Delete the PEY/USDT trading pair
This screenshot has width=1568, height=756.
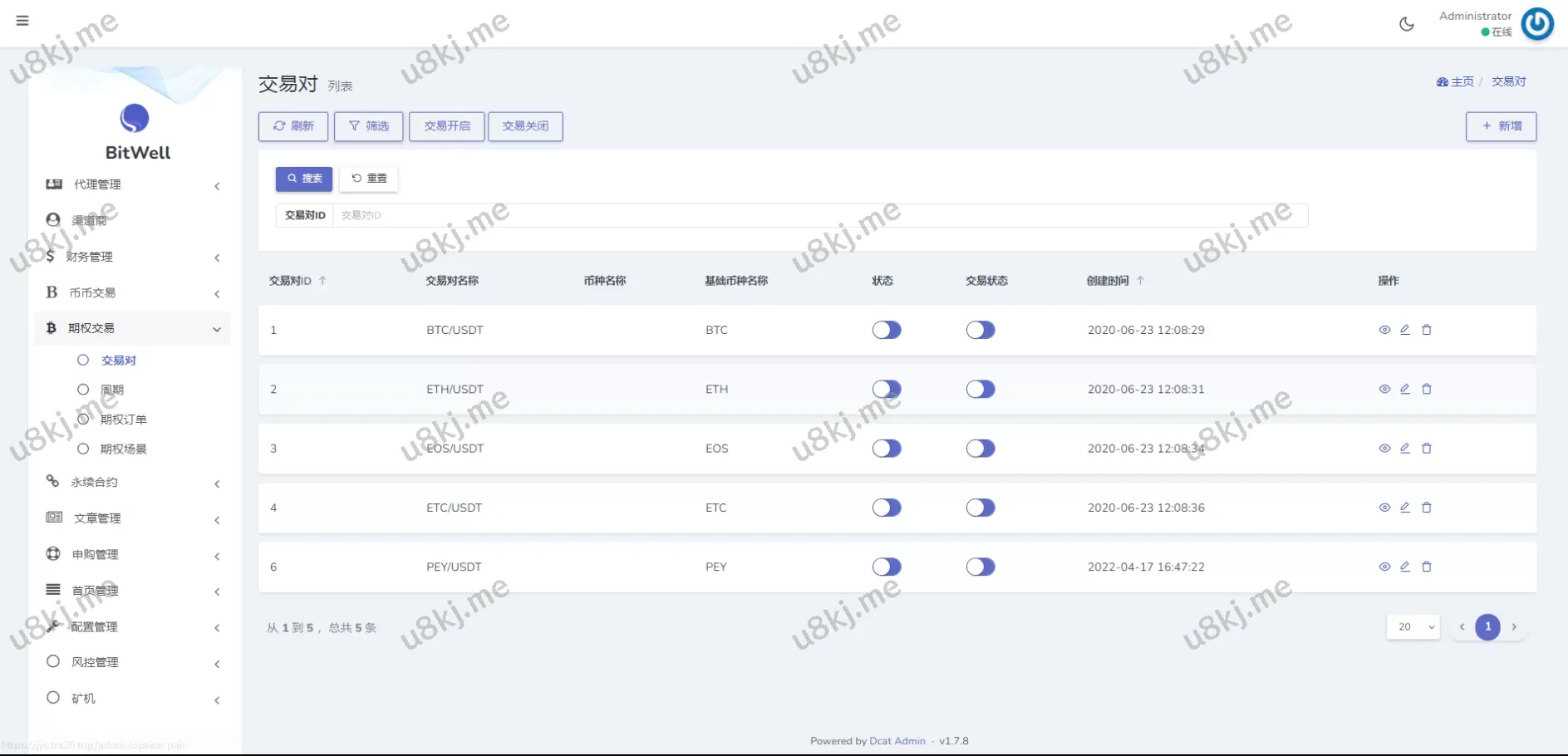point(1427,567)
